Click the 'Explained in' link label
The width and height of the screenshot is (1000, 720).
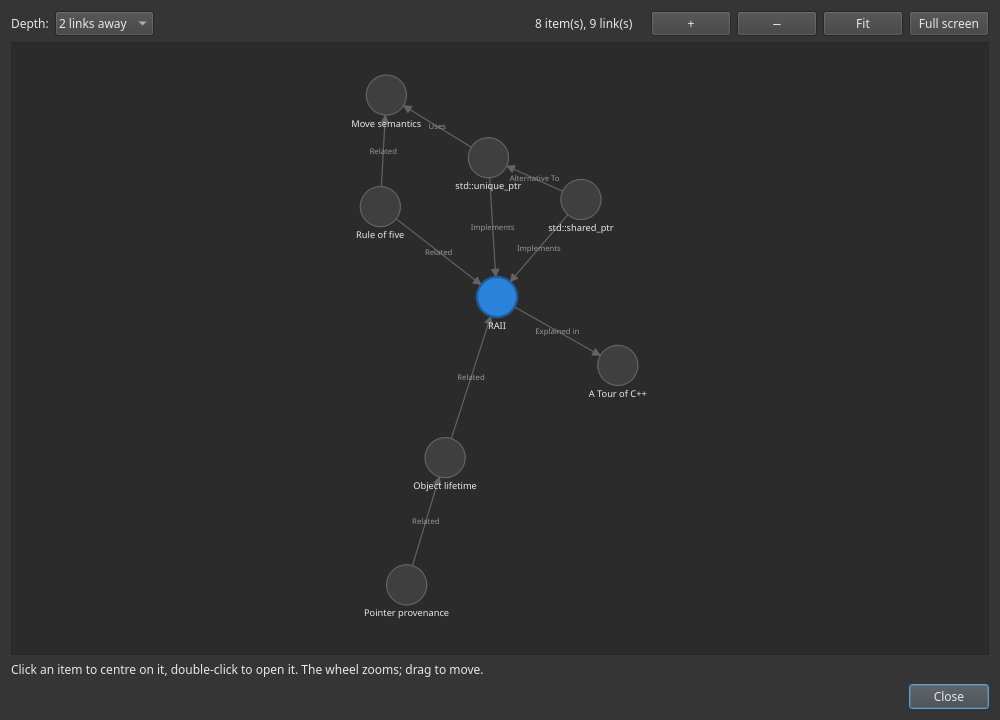557,331
